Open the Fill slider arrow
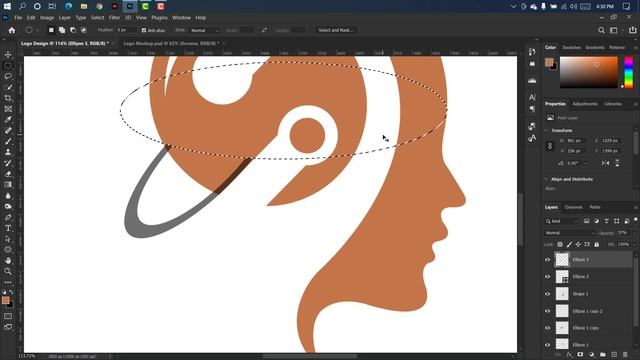Viewport: 640px width, 360px height. coord(634,244)
